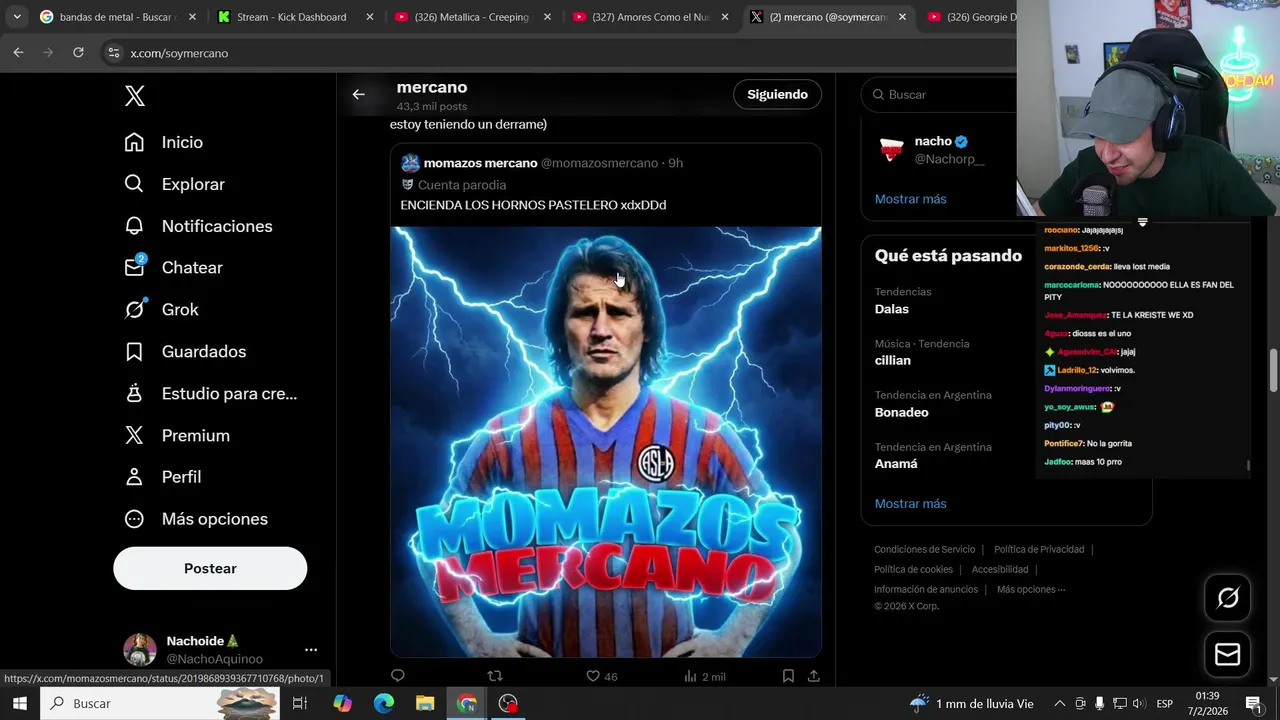
Task: Click the repost icon under the tweet
Action: pyautogui.click(x=494, y=676)
